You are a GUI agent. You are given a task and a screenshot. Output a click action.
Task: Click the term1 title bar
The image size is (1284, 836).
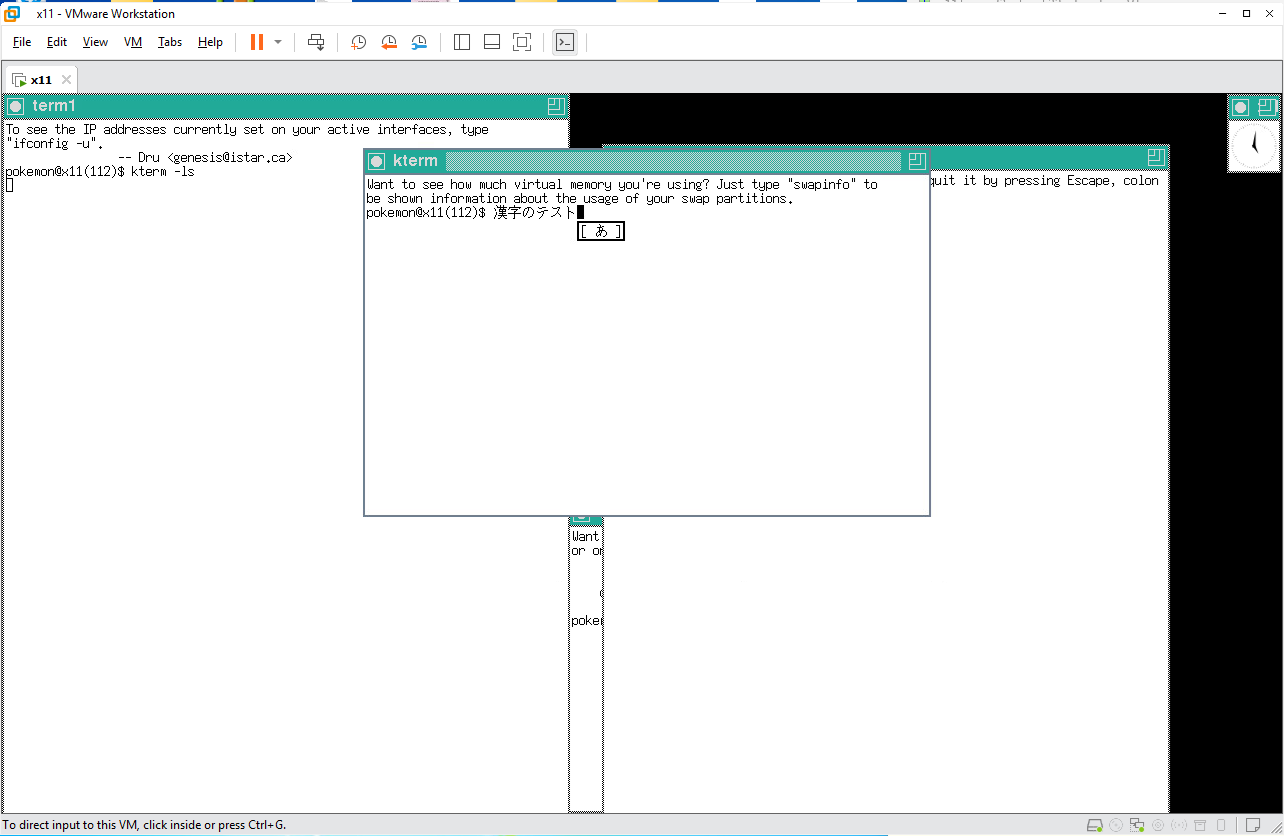pos(285,106)
